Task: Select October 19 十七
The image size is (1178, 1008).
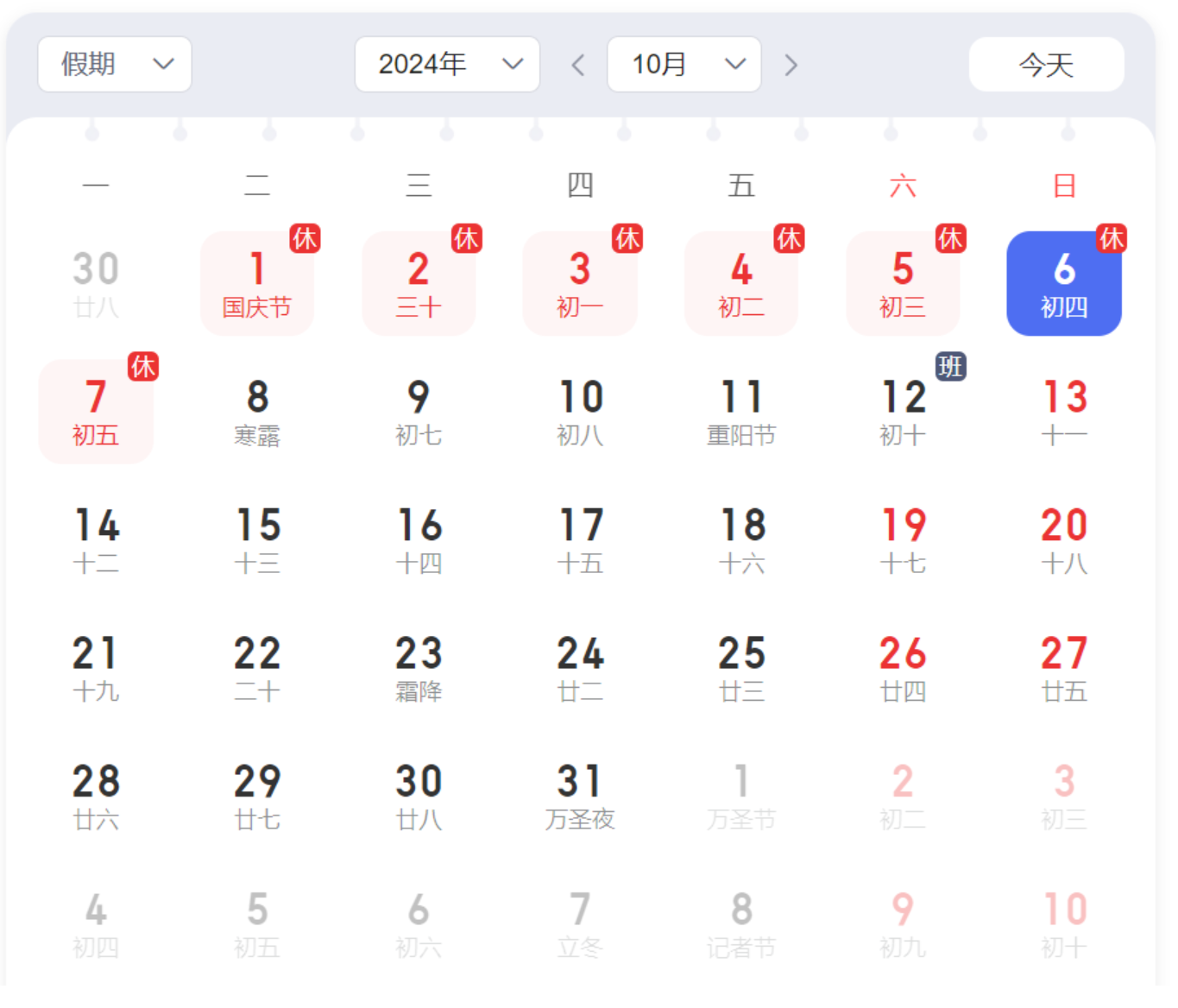Action: [903, 540]
